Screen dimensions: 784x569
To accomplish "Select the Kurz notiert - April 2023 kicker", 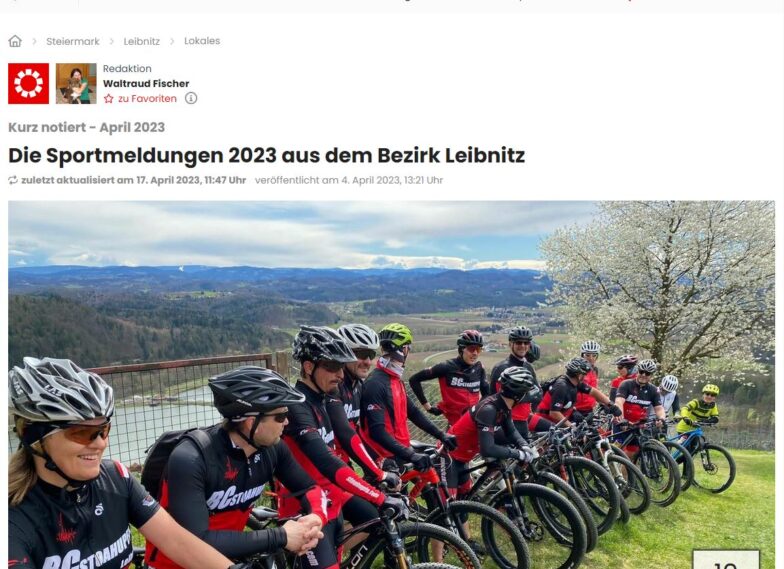I will click(86, 128).
